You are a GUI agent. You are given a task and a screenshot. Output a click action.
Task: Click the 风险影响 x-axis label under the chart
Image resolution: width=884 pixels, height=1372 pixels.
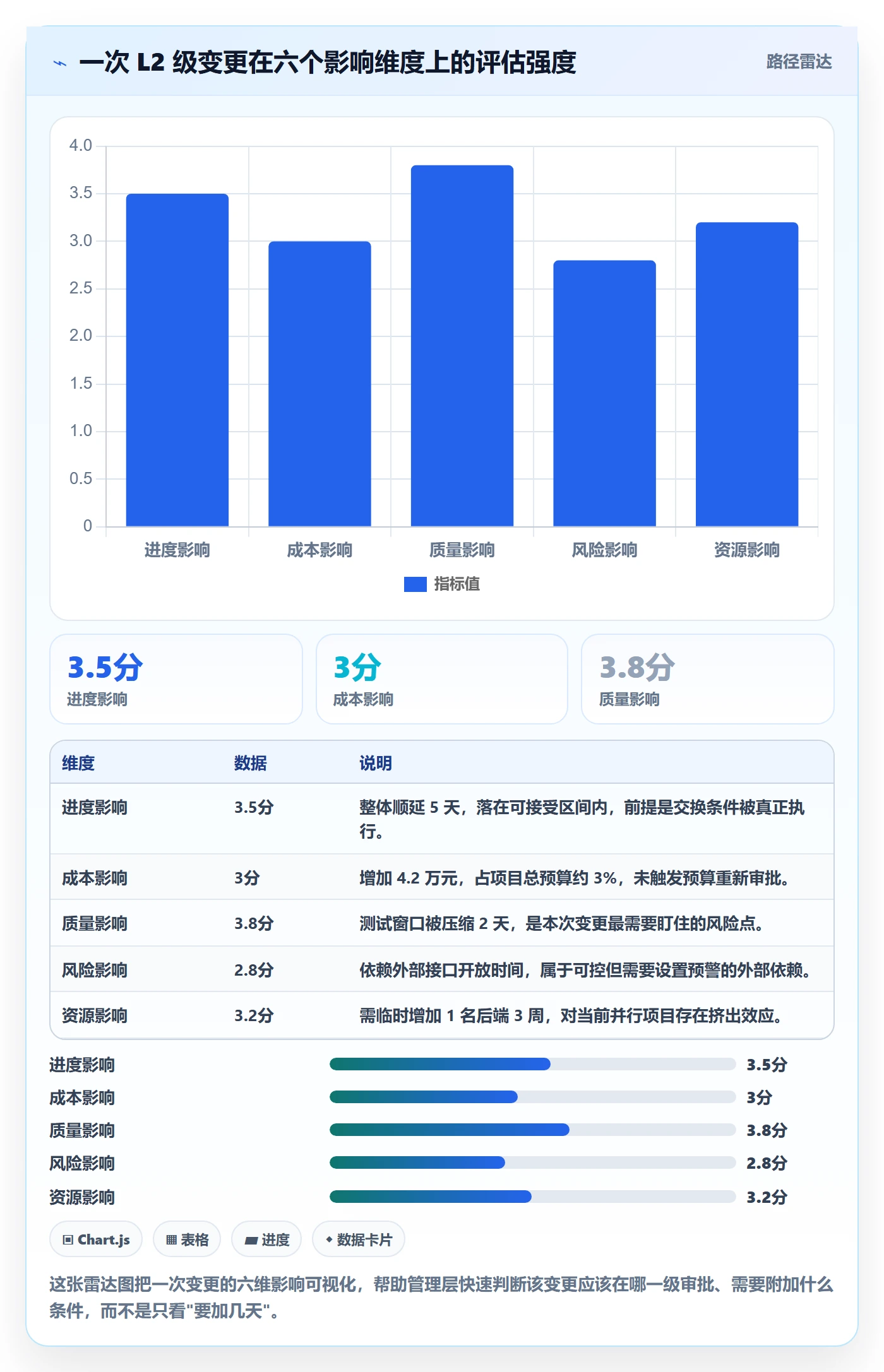coord(604,550)
